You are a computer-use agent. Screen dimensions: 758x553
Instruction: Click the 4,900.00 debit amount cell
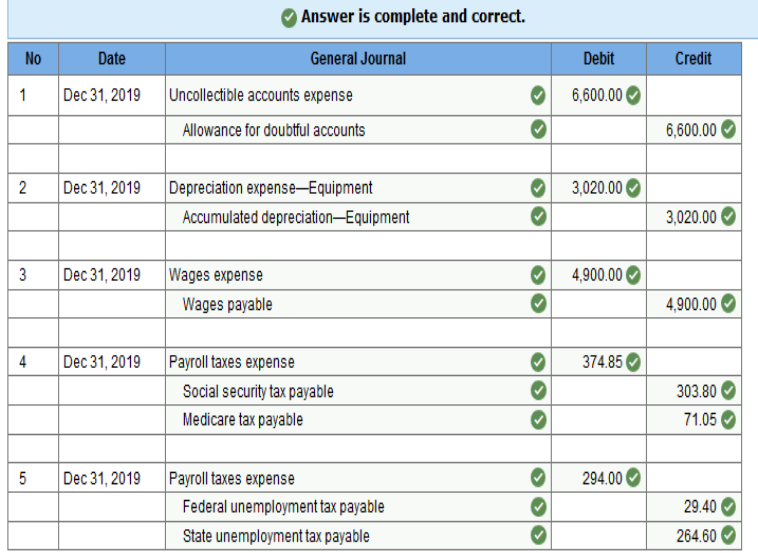[598, 275]
